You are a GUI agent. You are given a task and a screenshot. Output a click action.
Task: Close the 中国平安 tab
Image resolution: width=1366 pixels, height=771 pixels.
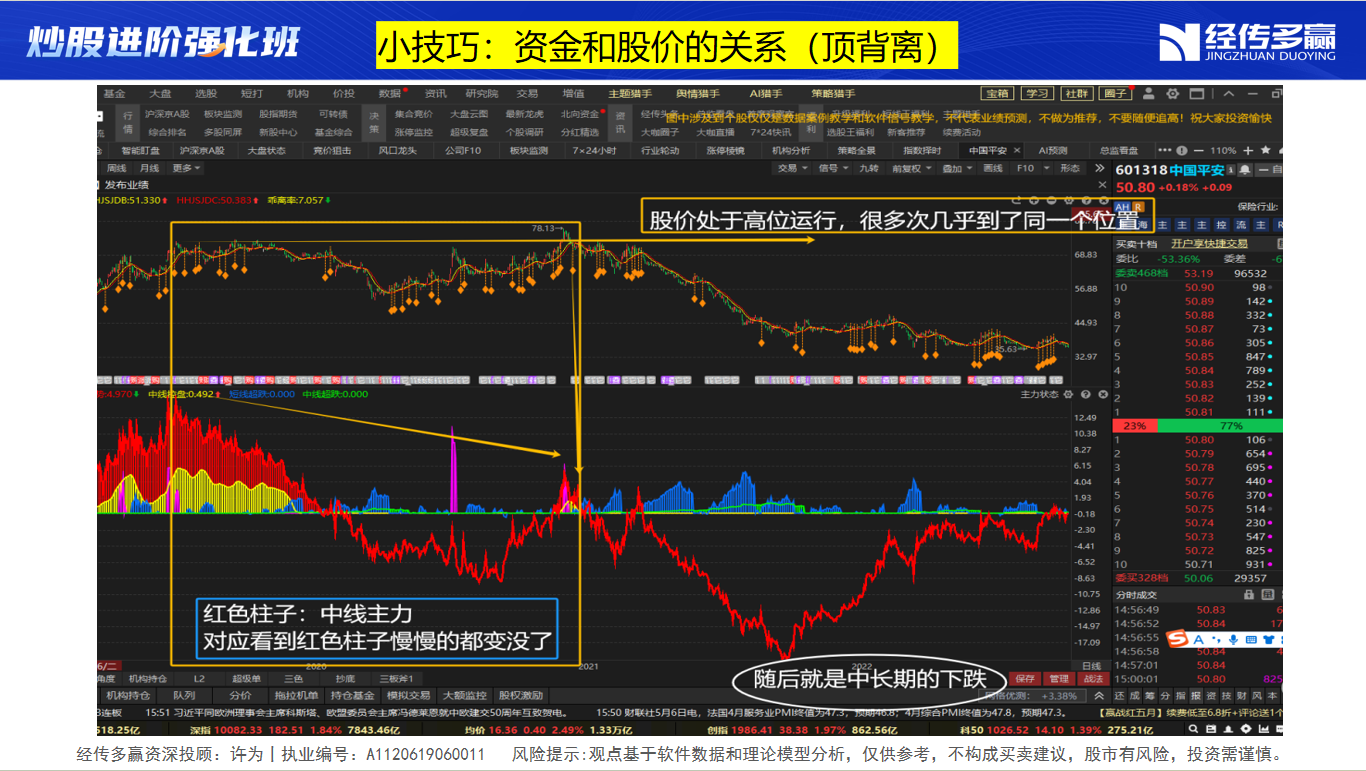(x=1017, y=150)
